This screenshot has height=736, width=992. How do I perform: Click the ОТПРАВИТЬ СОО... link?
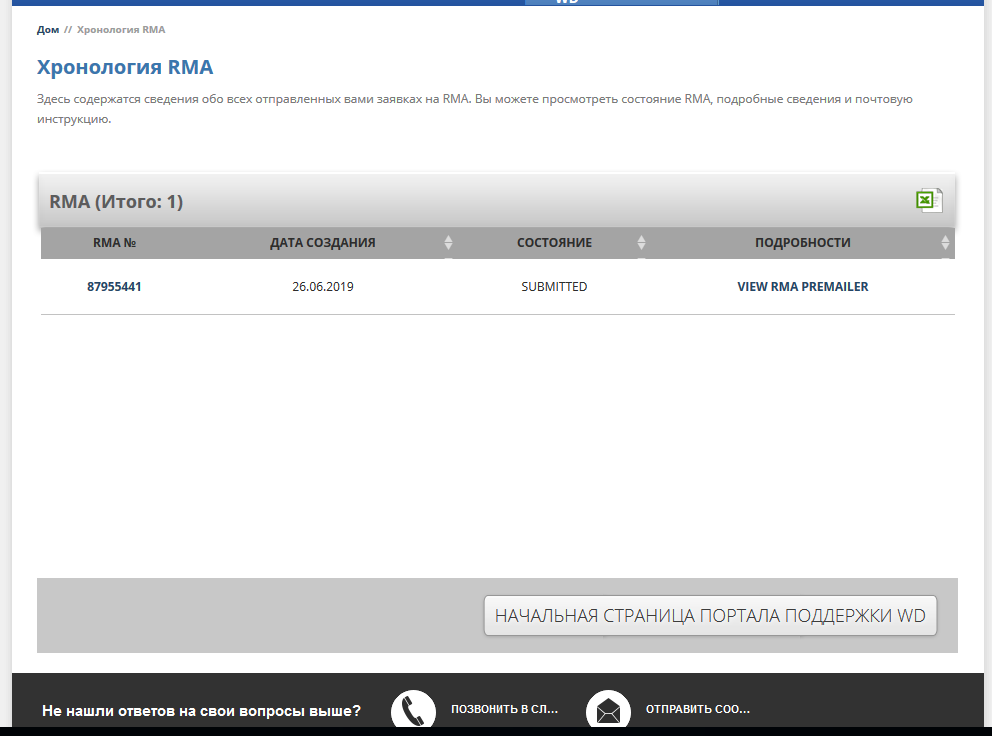[697, 709]
